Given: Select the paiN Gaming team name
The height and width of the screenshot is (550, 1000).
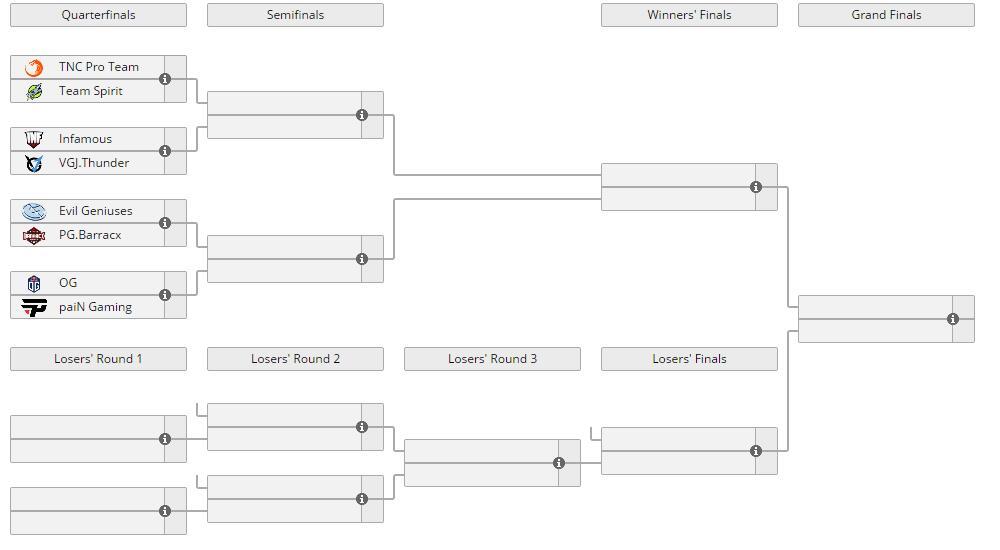Looking at the screenshot, I should pyautogui.click(x=95, y=307).
